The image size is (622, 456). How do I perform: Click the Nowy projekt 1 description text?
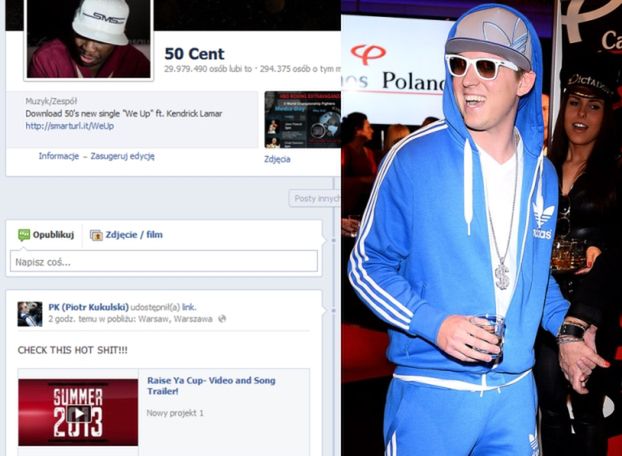coord(175,413)
